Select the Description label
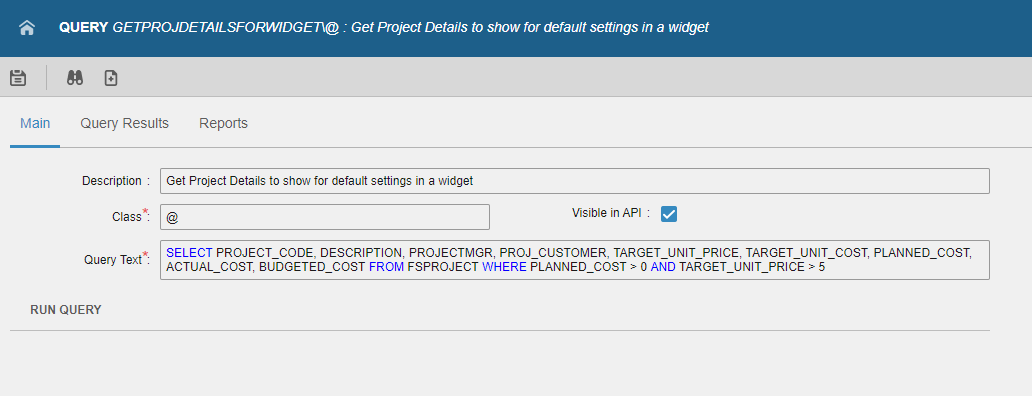Image resolution: width=1032 pixels, height=396 pixels. tap(111, 180)
